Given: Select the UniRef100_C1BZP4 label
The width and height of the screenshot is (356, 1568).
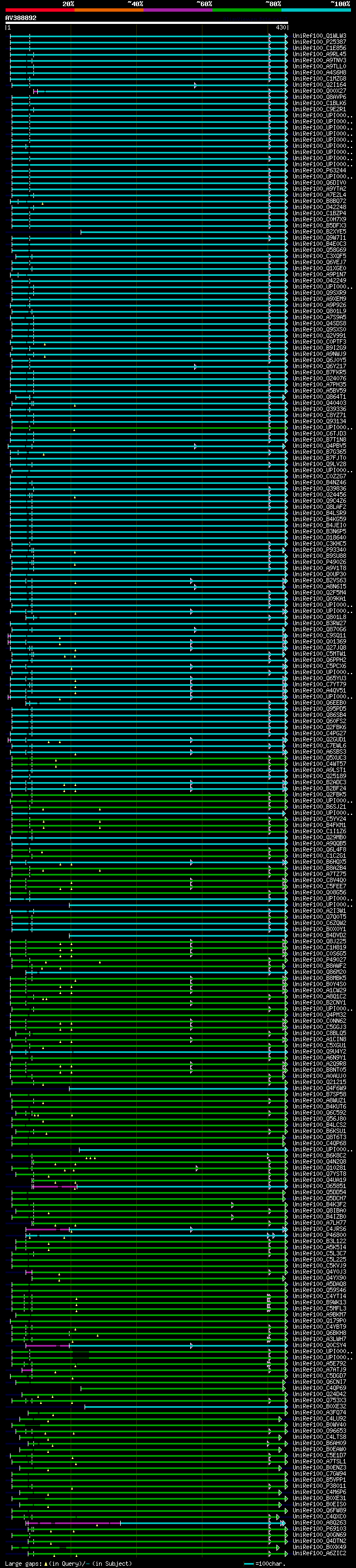Looking at the screenshot, I should pos(319,214).
